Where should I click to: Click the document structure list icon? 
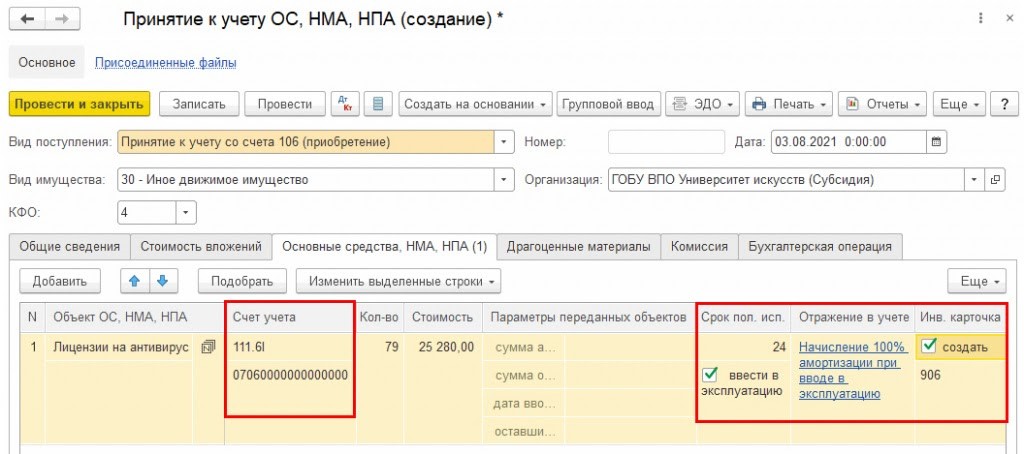pyautogui.click(x=376, y=104)
